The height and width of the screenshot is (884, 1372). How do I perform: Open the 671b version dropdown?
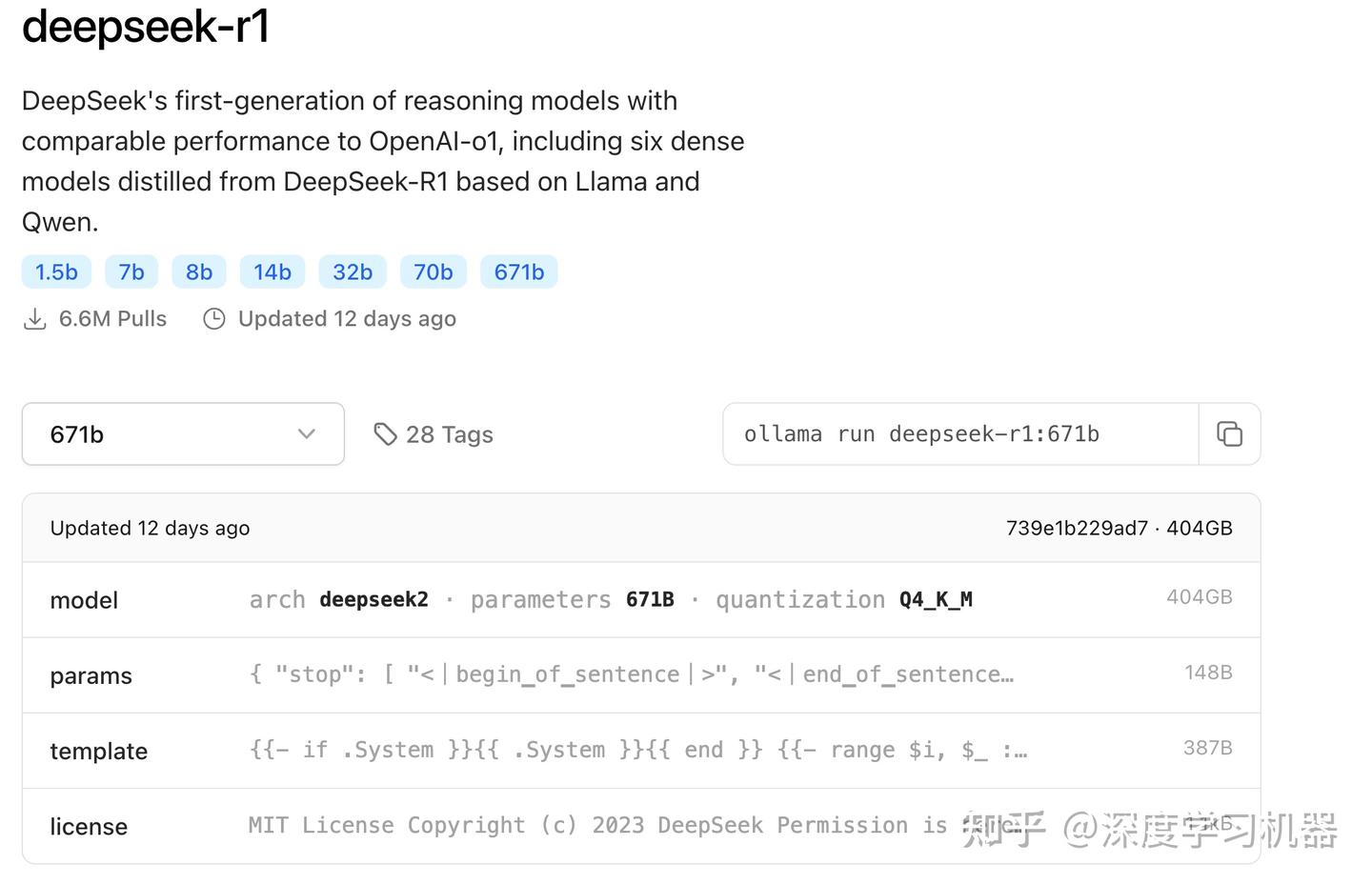click(182, 433)
